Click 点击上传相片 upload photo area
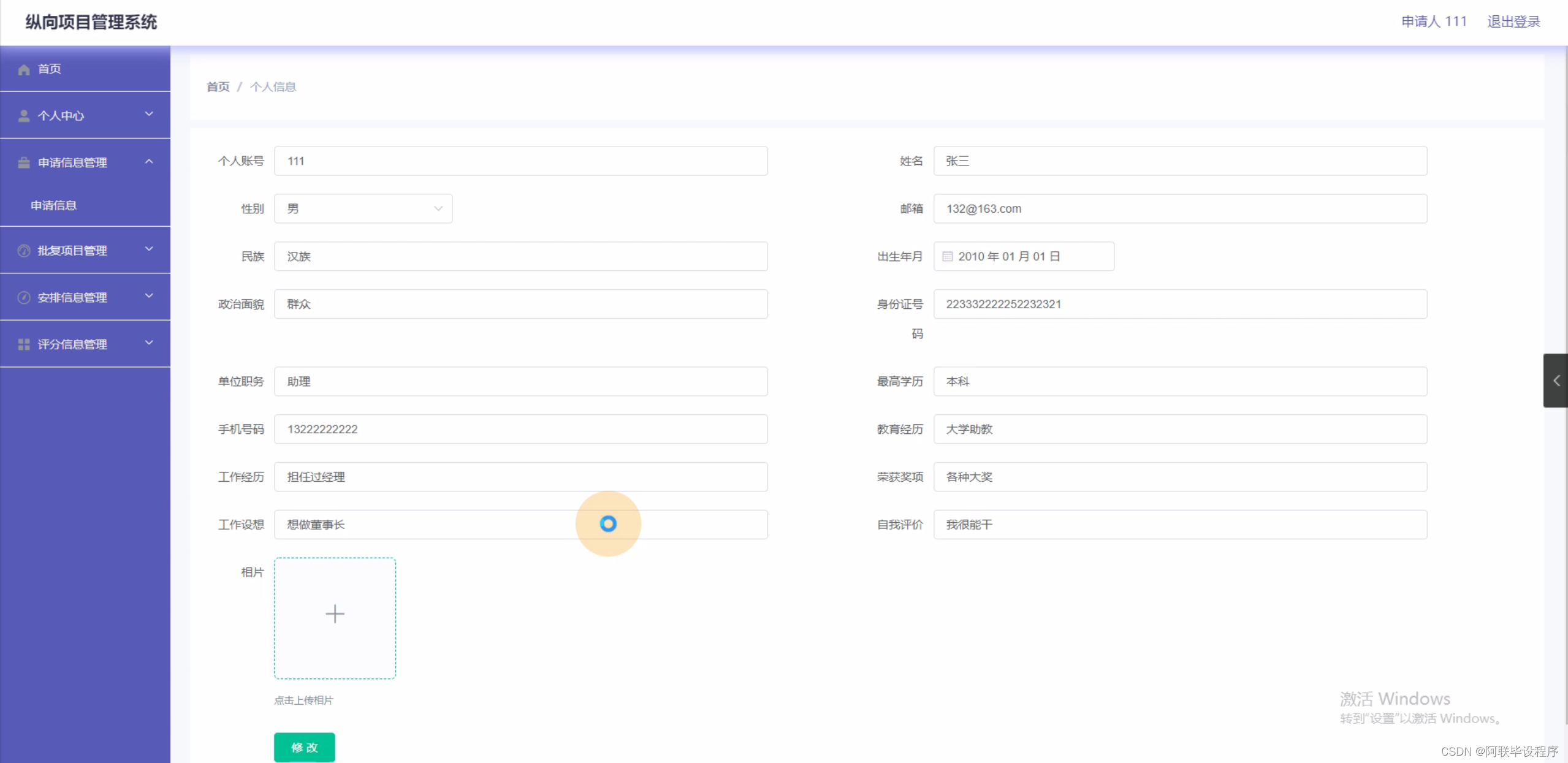The height and width of the screenshot is (763, 1568). point(303,700)
